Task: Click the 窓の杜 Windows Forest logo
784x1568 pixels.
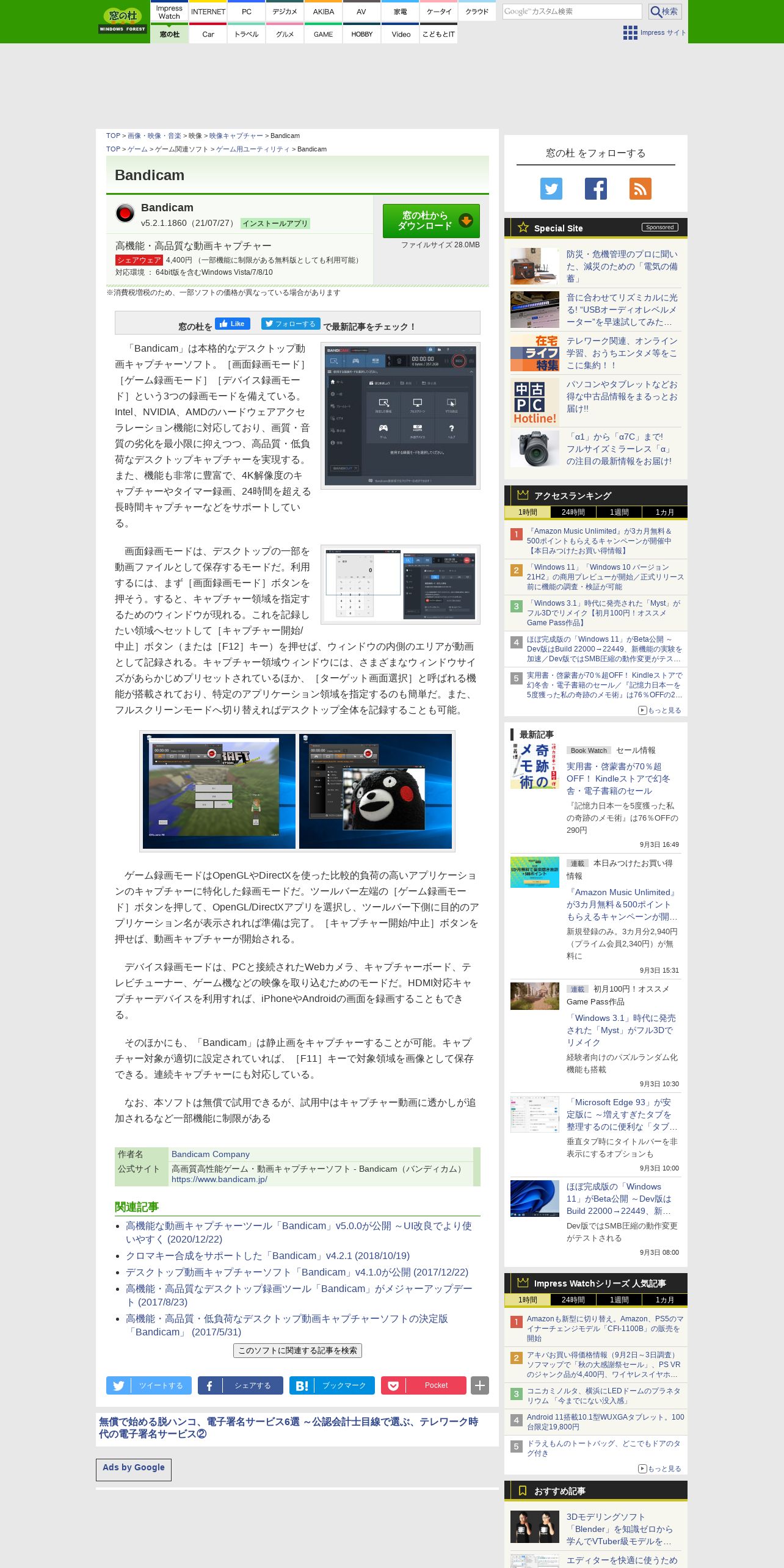Action: click(123, 21)
